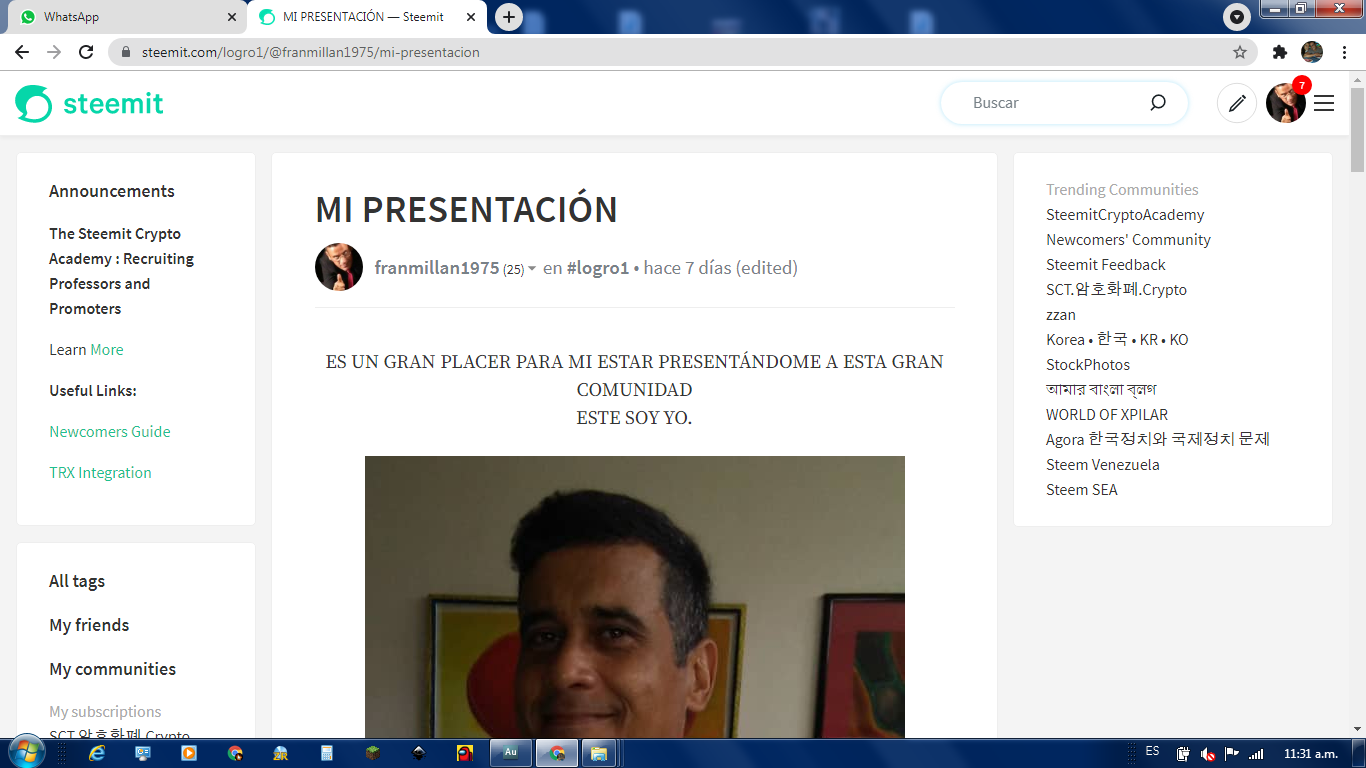Click the address bar URL
Screen dimensions: 1366x768
tap(311, 52)
